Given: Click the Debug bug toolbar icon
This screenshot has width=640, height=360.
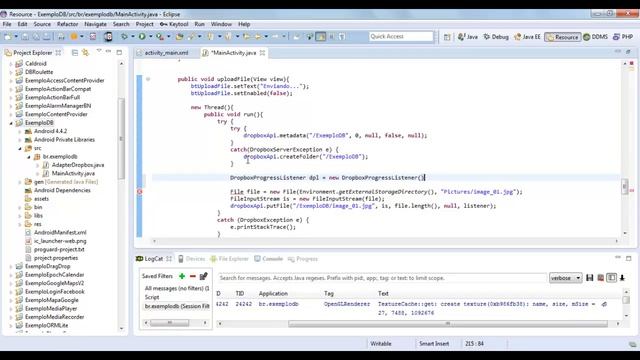Looking at the screenshot, I should coord(124,37).
